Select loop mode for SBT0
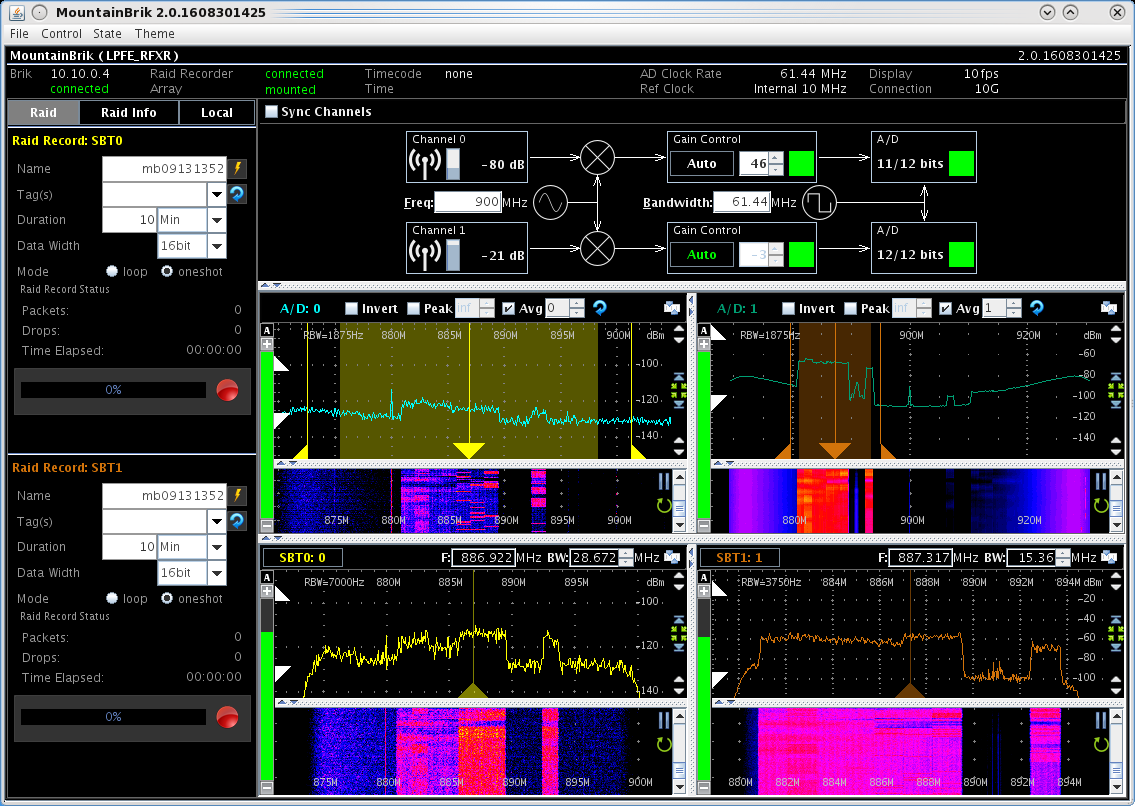The width and height of the screenshot is (1135, 806). [112, 272]
